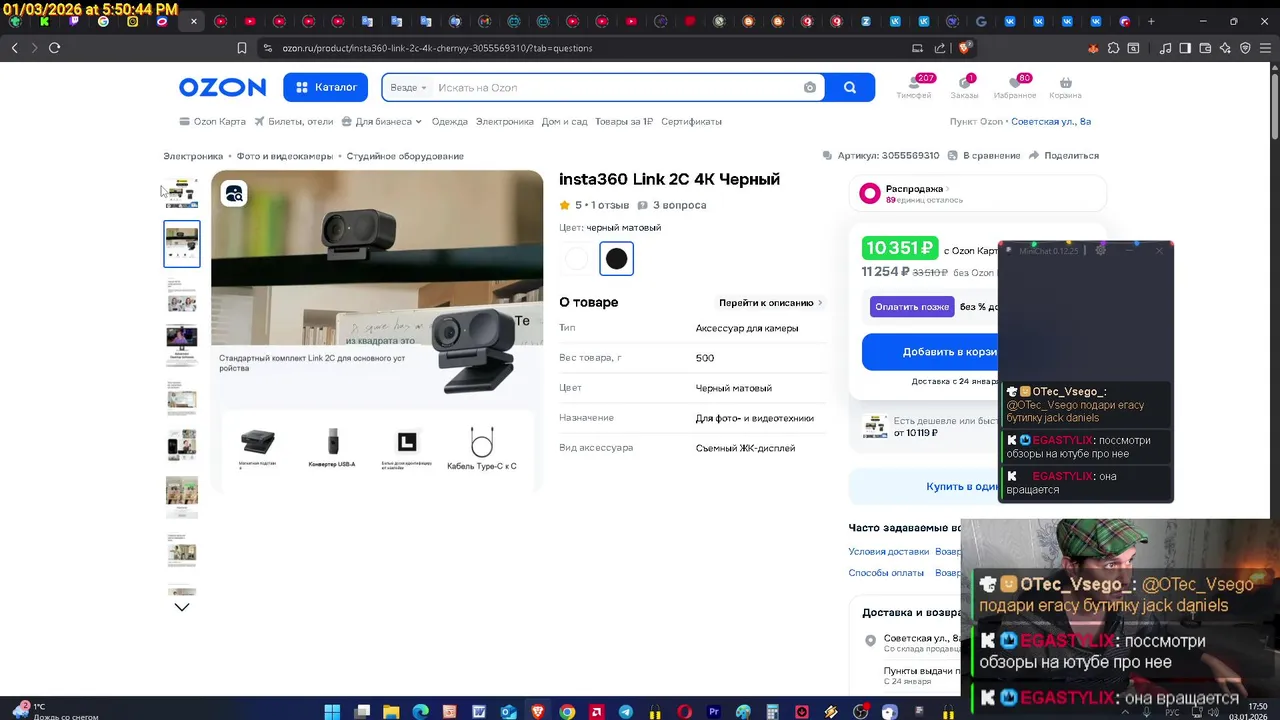
Task: Reload the current page
Action: [x=55, y=48]
